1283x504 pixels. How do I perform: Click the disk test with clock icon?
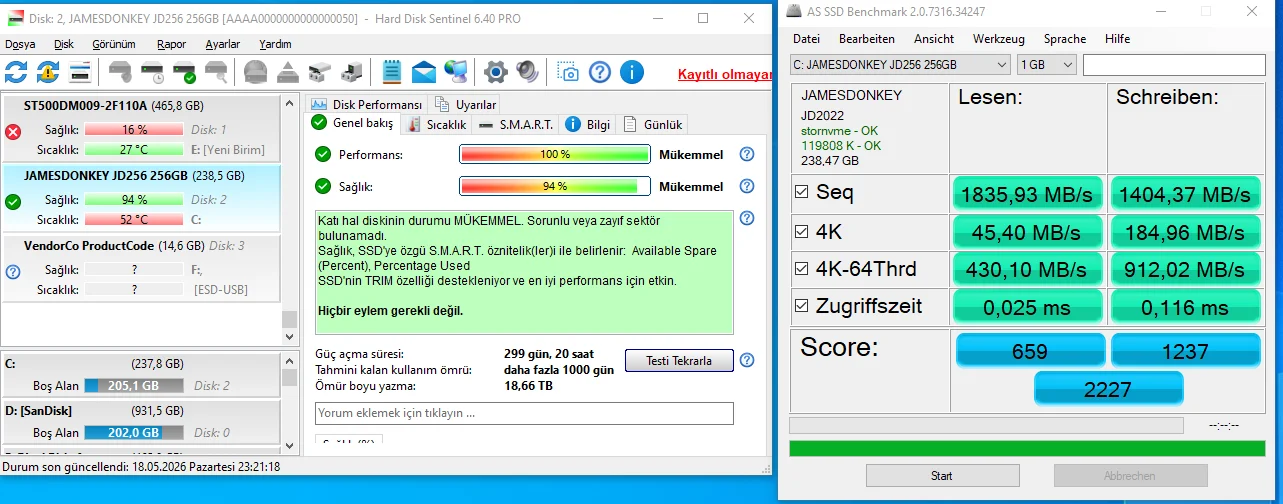[x=152, y=72]
